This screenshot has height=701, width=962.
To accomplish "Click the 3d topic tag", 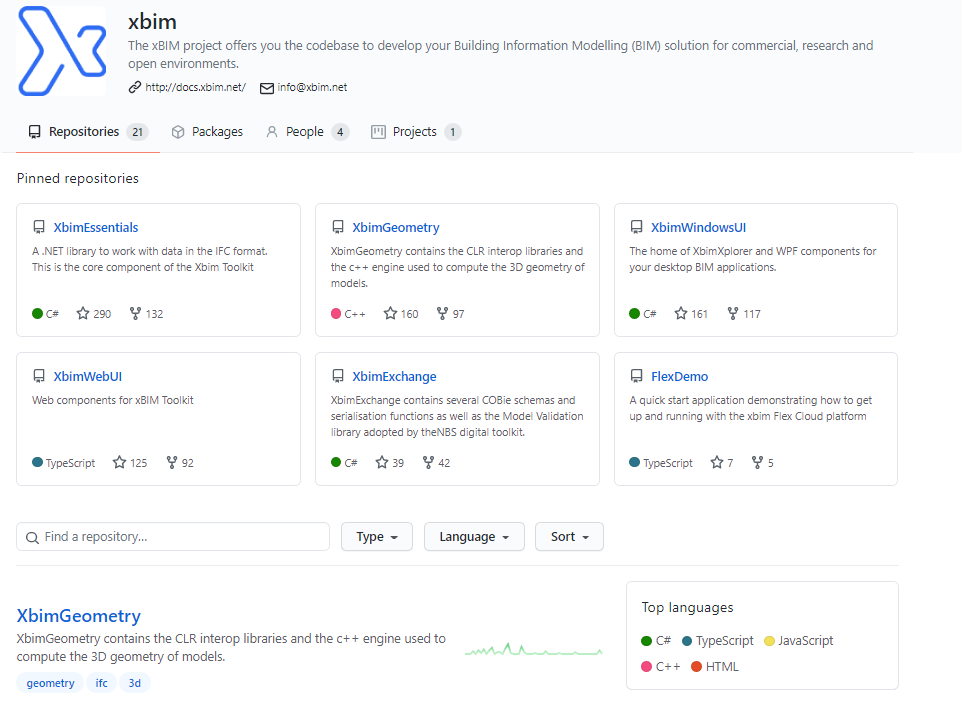I will pos(134,683).
